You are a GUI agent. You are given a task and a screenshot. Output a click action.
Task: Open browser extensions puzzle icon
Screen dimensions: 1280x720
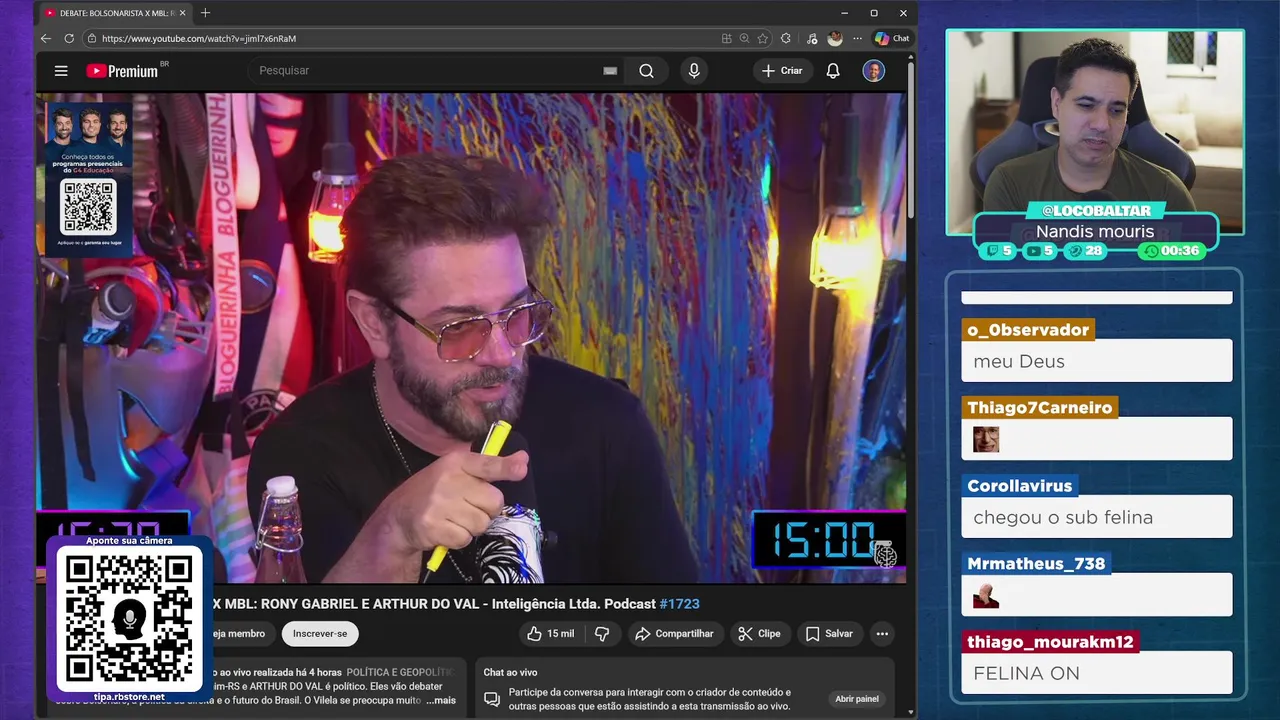(x=786, y=38)
